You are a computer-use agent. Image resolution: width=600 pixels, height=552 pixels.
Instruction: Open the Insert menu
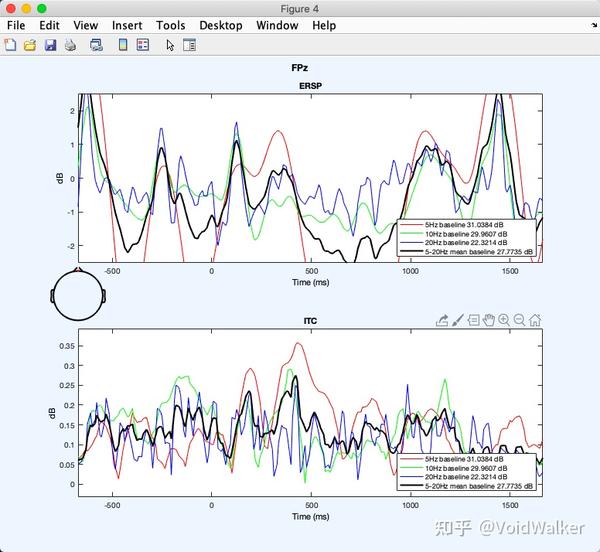click(x=127, y=25)
